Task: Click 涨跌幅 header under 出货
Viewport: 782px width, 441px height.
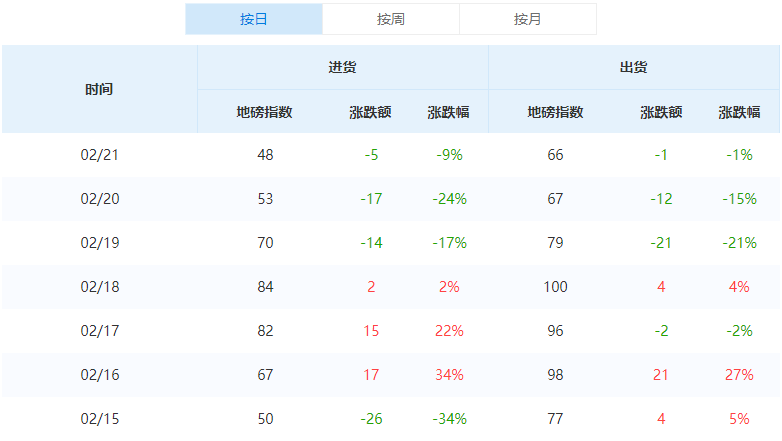Action: 740,112
